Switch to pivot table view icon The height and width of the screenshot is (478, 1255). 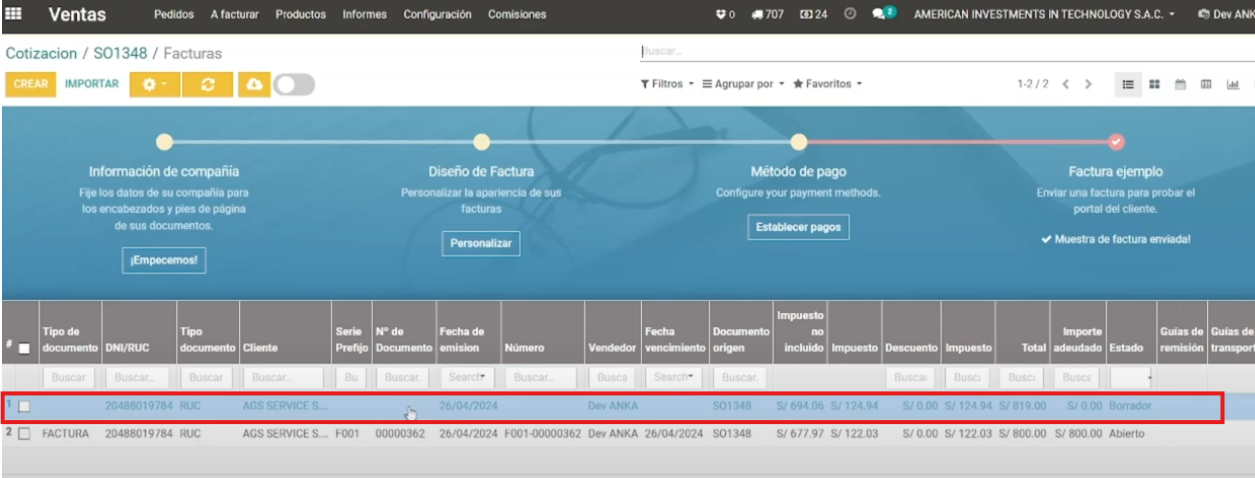tap(1206, 85)
